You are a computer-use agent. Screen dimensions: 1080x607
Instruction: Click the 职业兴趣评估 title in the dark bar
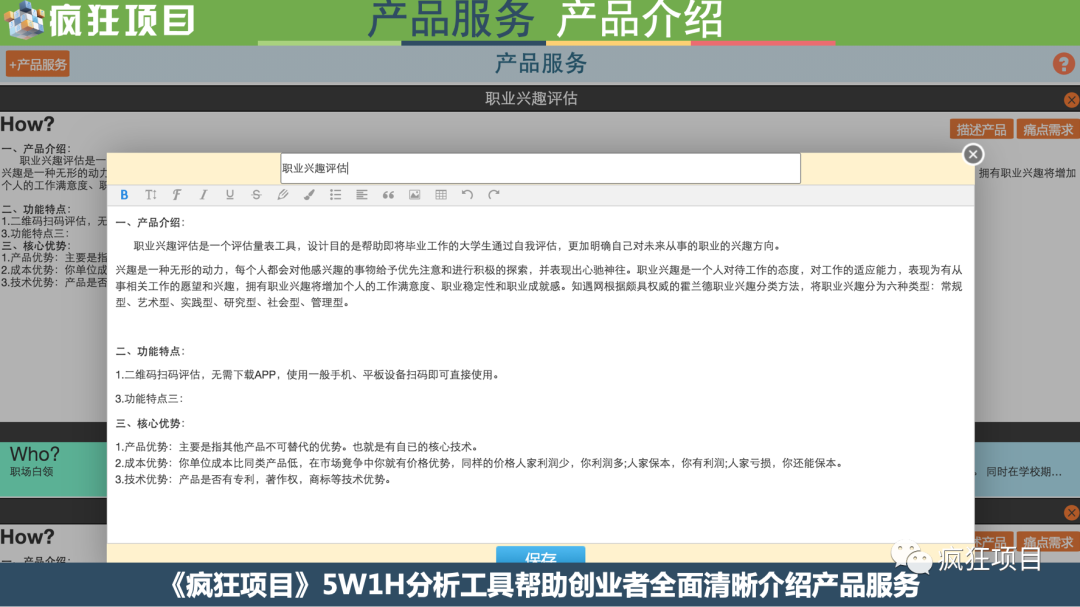click(531, 99)
